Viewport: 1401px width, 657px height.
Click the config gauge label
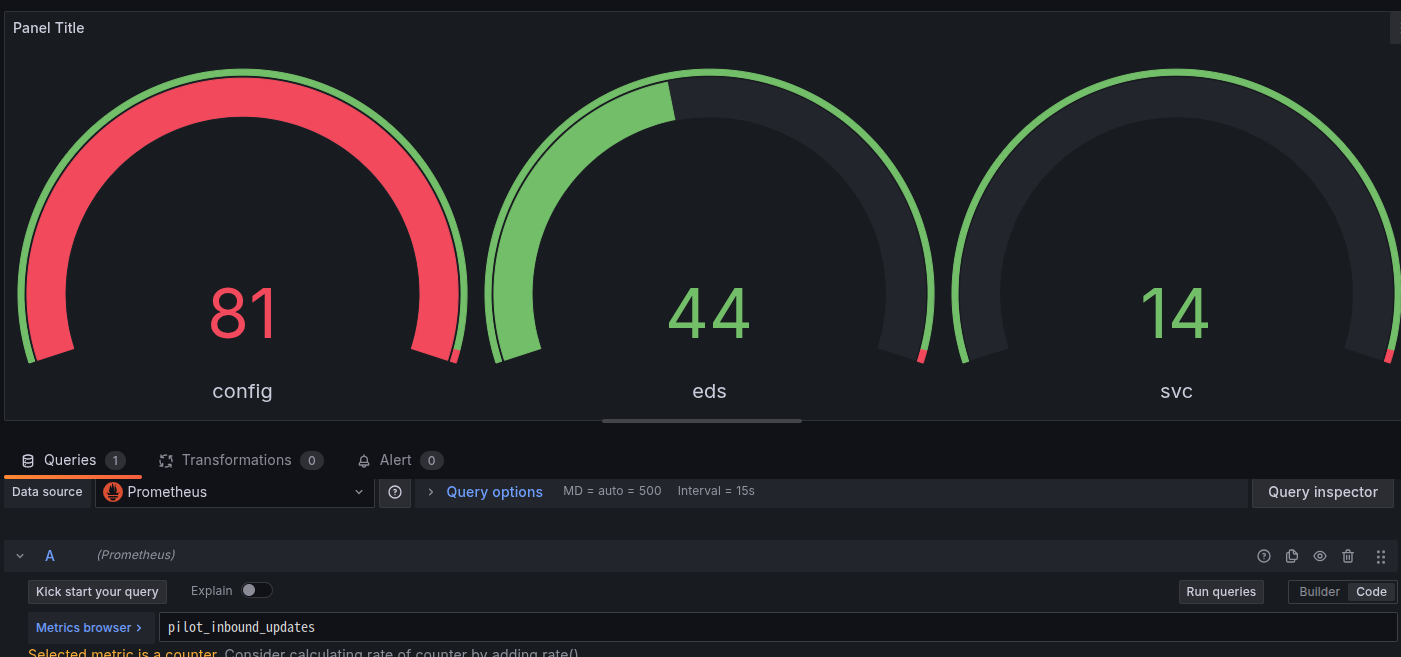coord(242,391)
